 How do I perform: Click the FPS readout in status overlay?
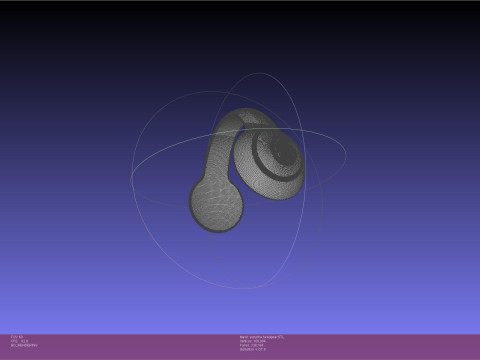20,341
